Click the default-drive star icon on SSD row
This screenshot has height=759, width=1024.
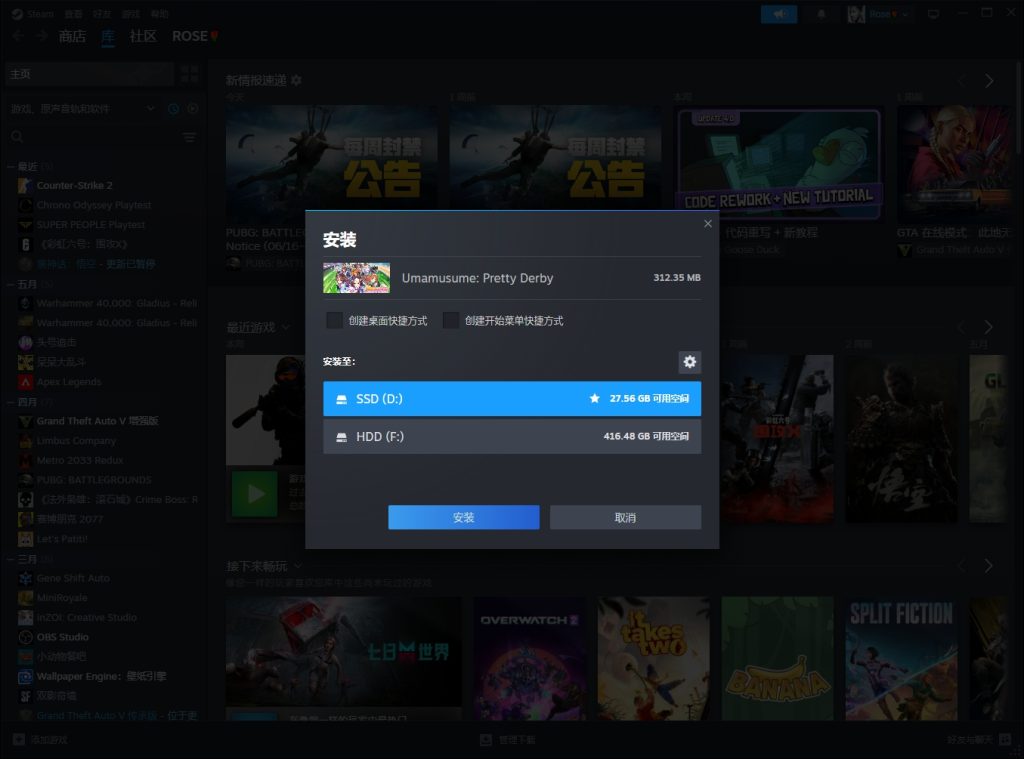tap(594, 398)
